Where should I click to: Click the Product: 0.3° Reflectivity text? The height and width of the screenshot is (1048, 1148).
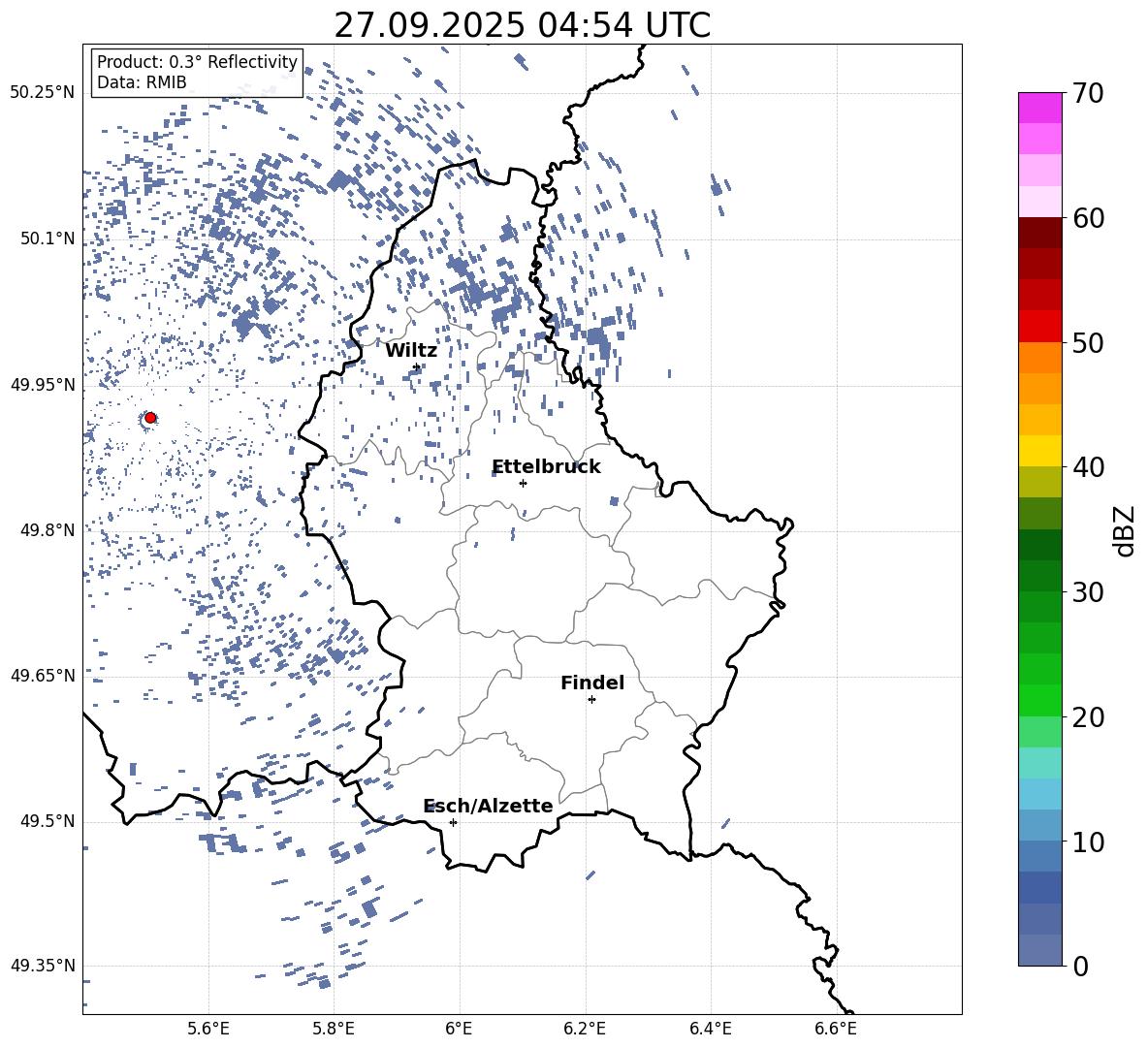197,62
